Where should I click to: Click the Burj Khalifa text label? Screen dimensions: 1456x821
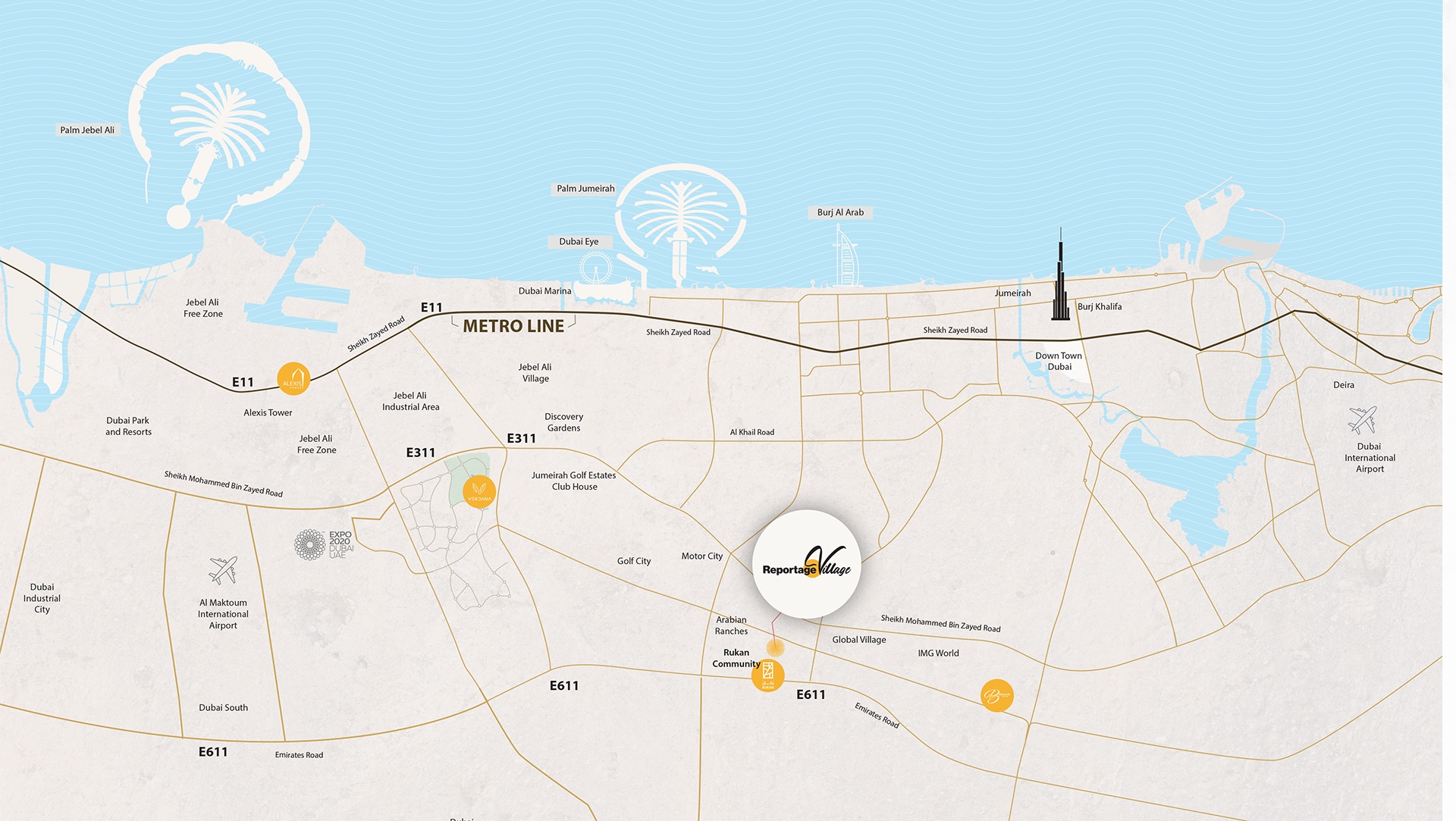(1100, 307)
